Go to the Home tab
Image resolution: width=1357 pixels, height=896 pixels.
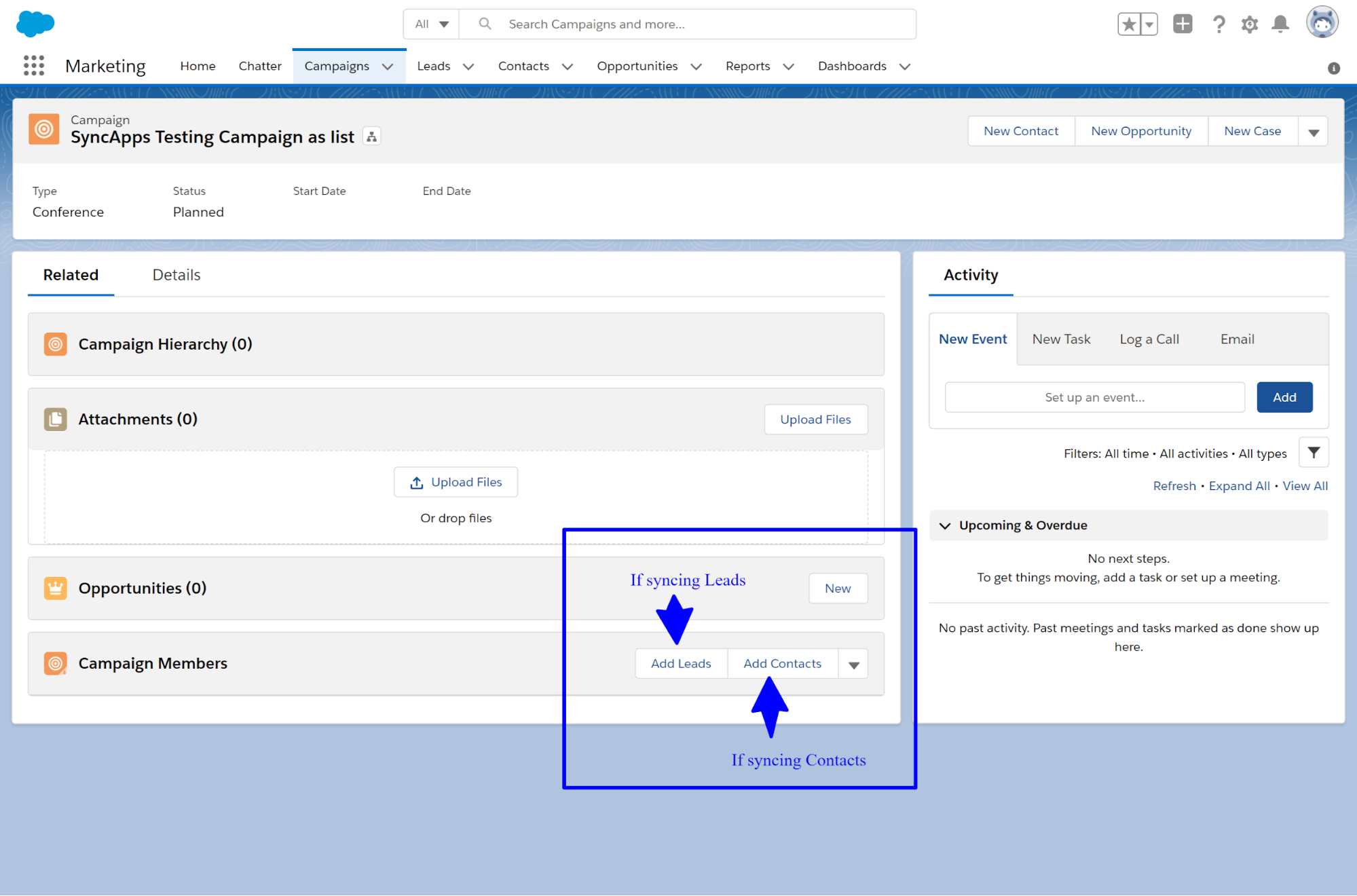coord(198,66)
